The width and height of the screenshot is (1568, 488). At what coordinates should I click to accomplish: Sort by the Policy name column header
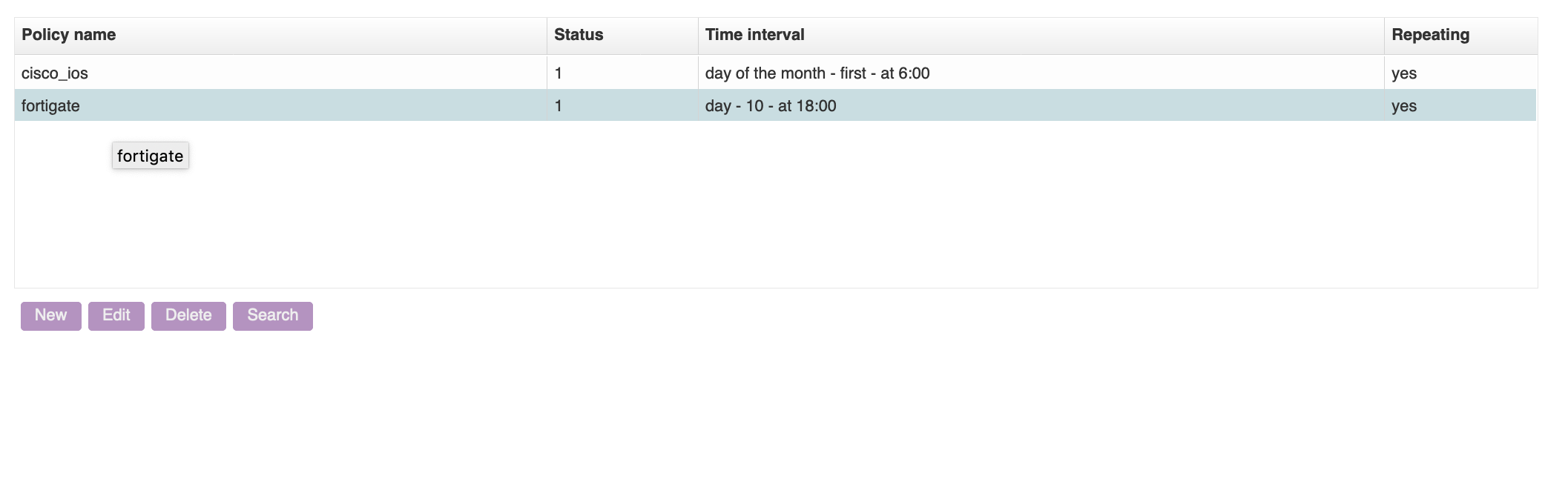pyautogui.click(x=69, y=34)
